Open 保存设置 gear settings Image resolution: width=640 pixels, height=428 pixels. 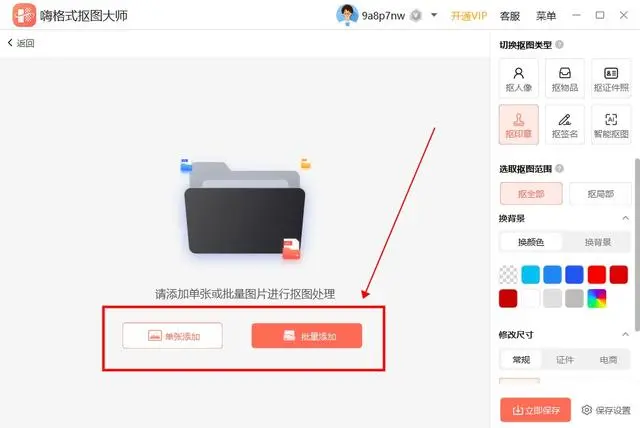[x=606, y=410]
